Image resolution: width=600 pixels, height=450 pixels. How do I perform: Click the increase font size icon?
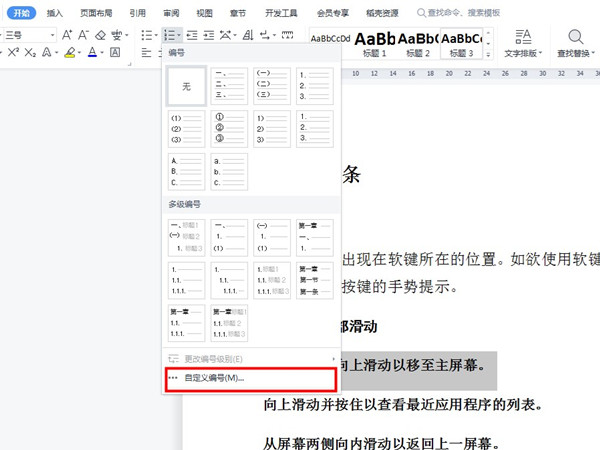pos(69,34)
